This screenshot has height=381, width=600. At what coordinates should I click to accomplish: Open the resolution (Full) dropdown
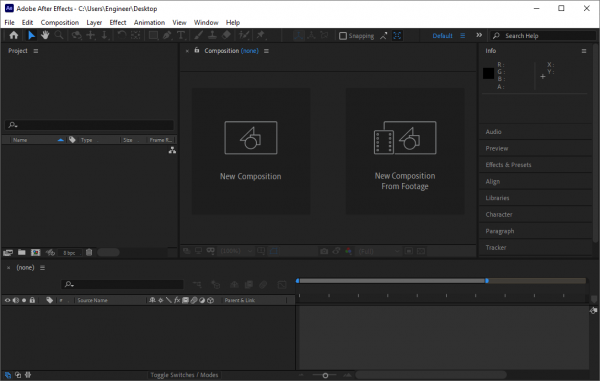coord(379,251)
